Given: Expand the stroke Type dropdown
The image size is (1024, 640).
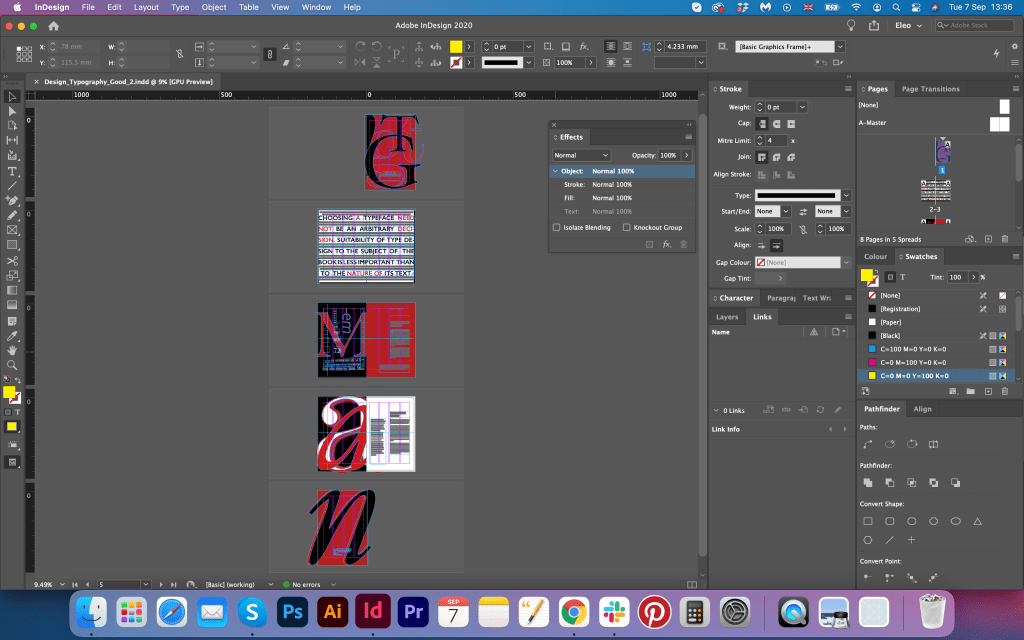Looking at the screenshot, I should [x=846, y=195].
